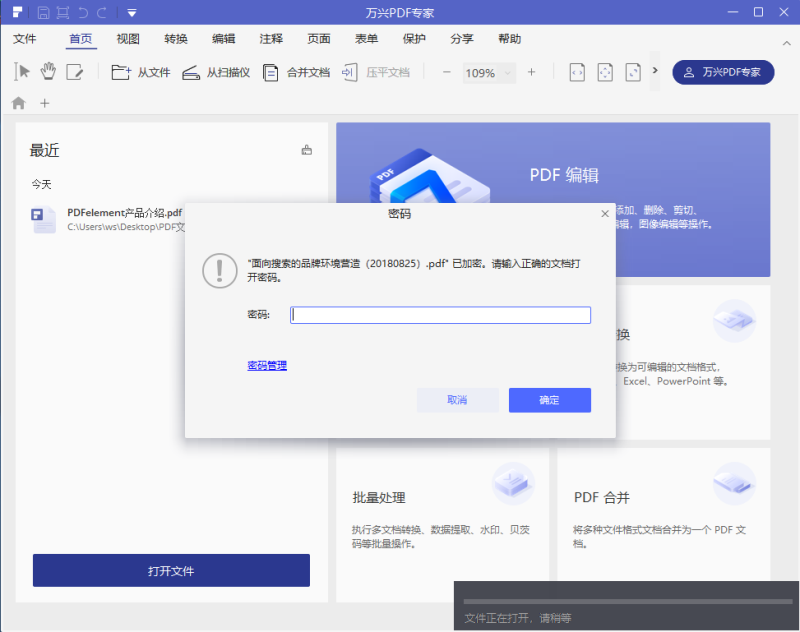Image resolution: width=800 pixels, height=632 pixels.
Task: Expand hidden toolbar tools with the chevron arrow
Action: [657, 72]
